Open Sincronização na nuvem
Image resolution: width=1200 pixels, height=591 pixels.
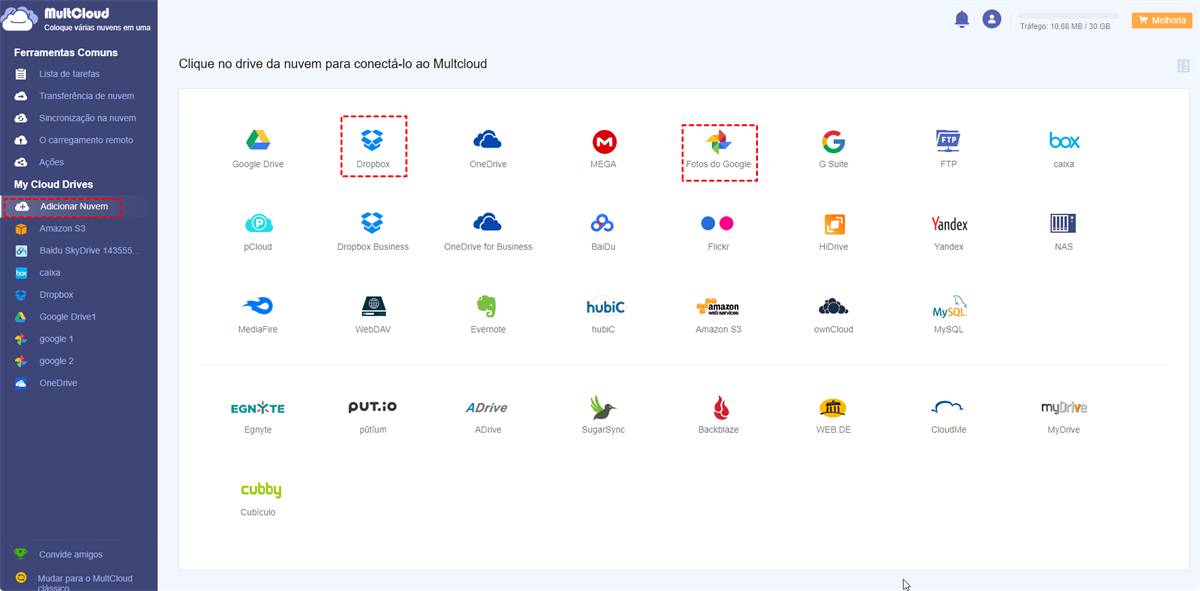pyautogui.click(x=87, y=118)
